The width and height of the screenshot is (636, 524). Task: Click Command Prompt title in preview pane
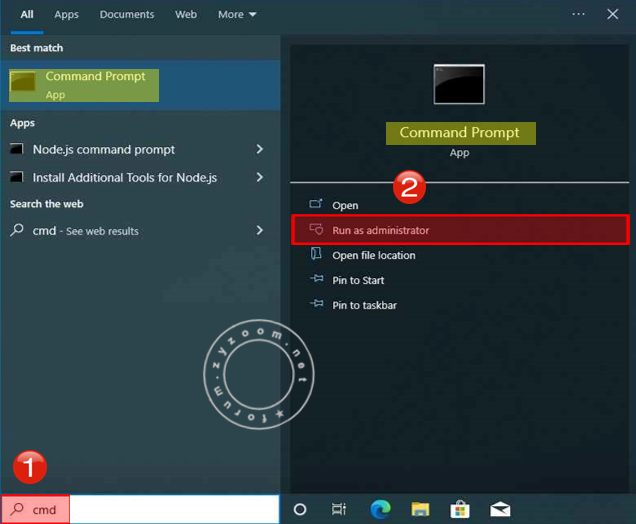coord(460,133)
